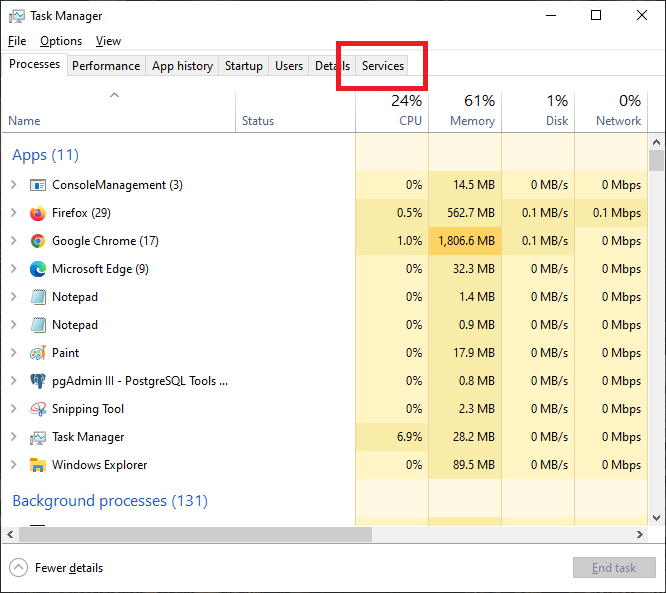Expand the Firefox process group
The height and width of the screenshot is (593, 666).
click(x=13, y=213)
